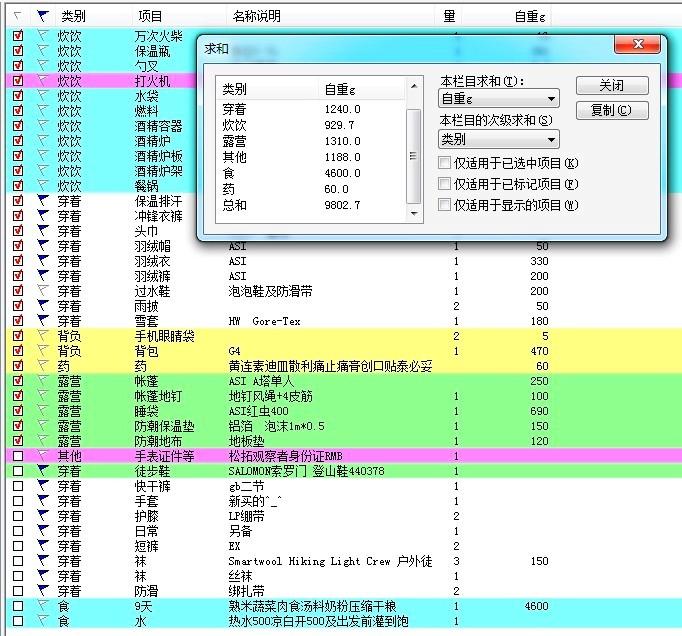Toggle the blue flag on the 徒步鞋 row

tap(42, 471)
